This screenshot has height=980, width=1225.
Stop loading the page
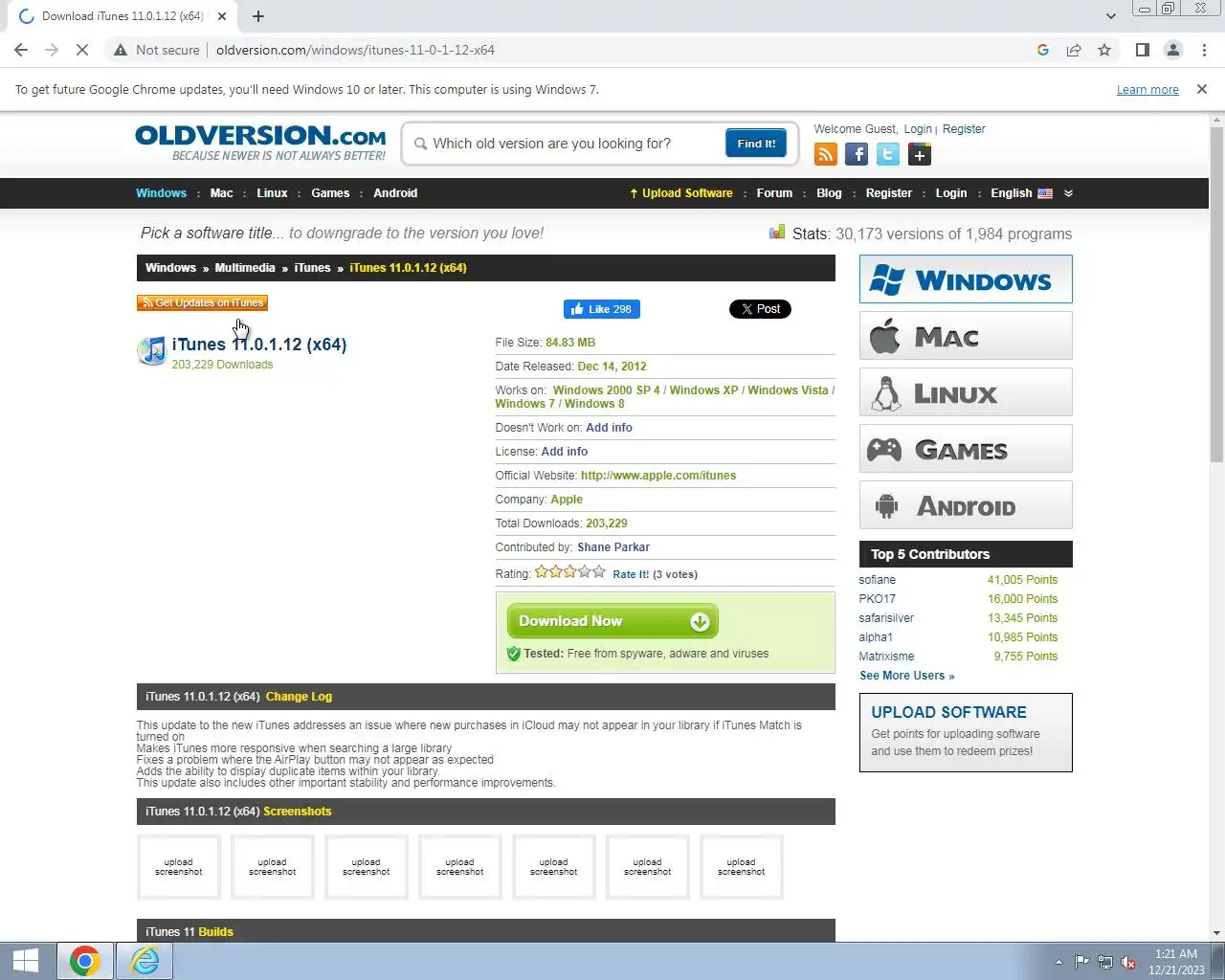coord(82,50)
